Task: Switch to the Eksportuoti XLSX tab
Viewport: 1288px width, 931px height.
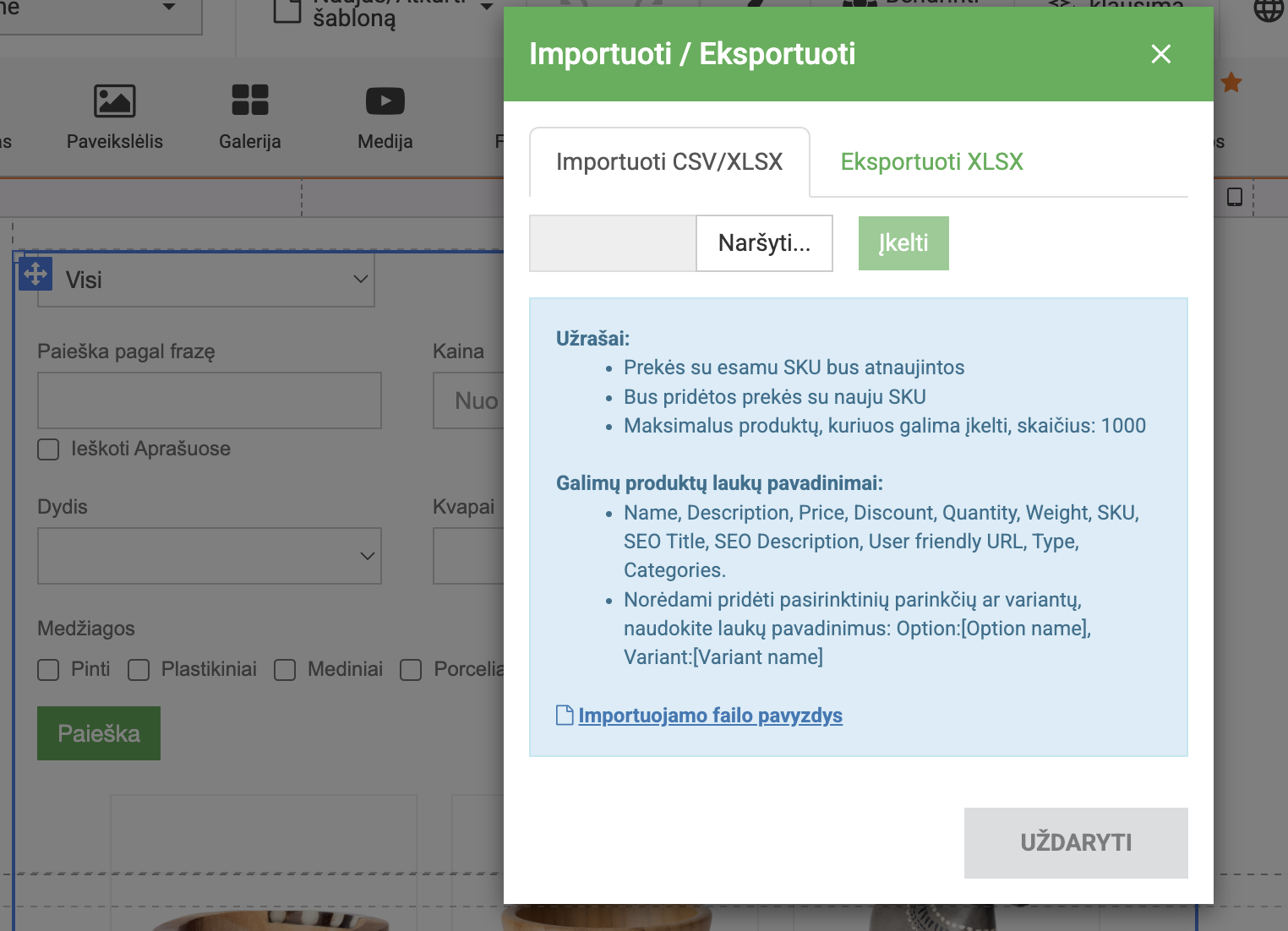Action: [931, 161]
